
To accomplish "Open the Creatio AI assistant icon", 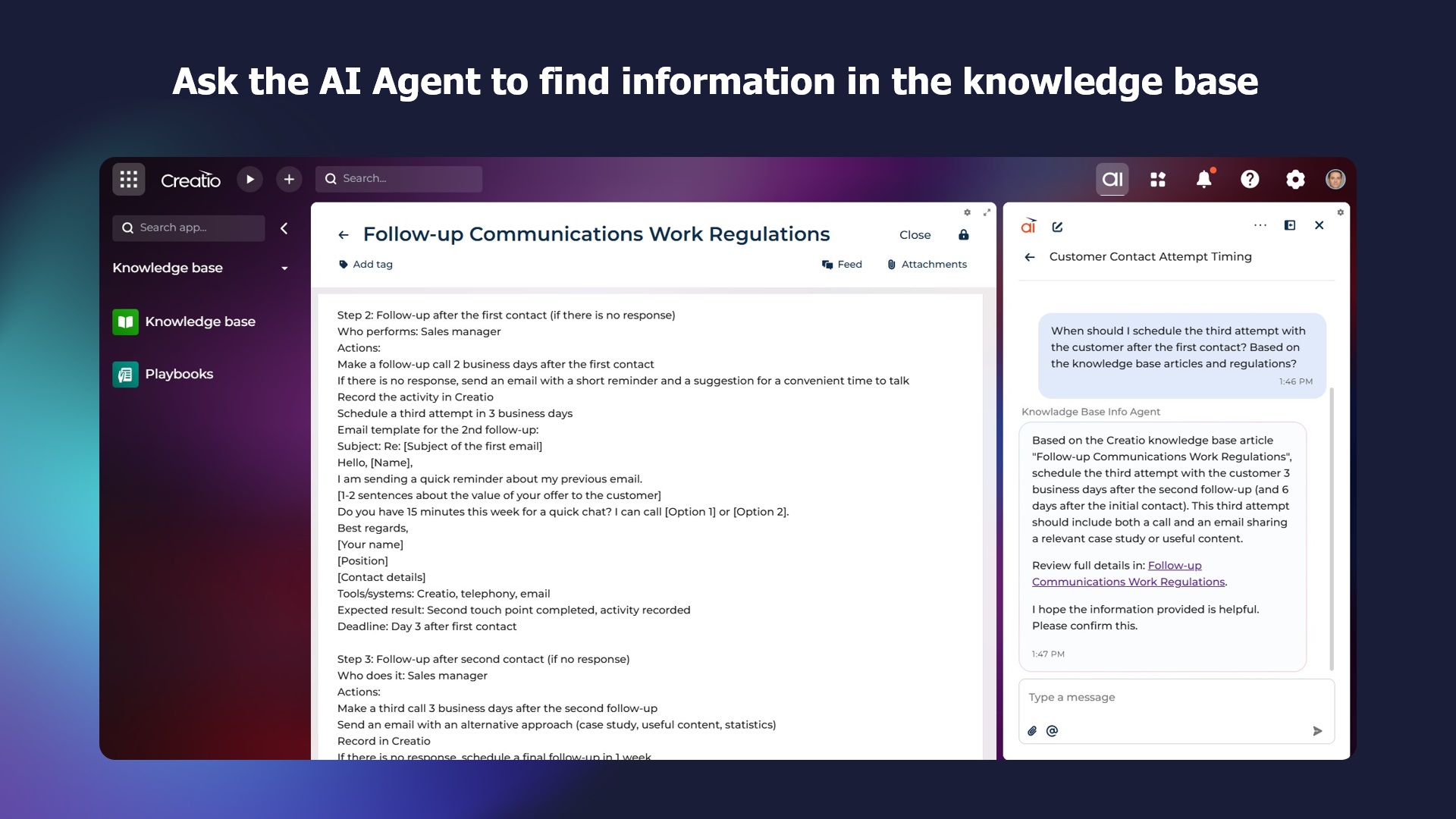I will click(1112, 180).
